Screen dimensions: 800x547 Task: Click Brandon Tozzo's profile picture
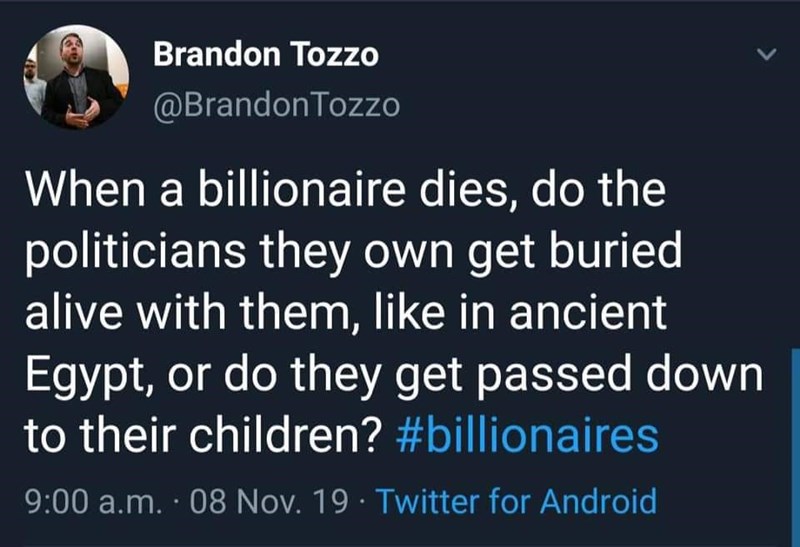pyautogui.click(x=75, y=76)
